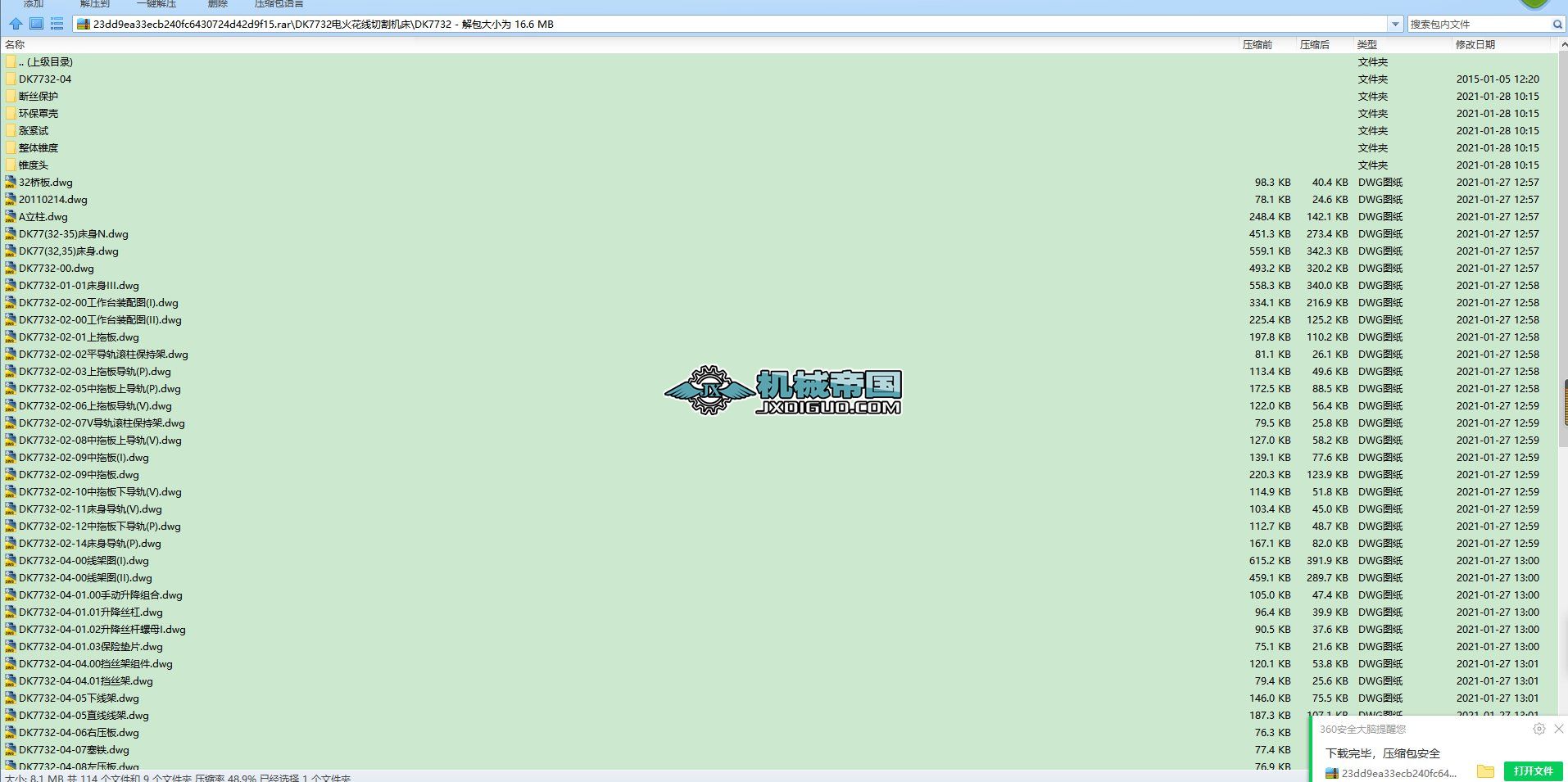Screen dimensions: 1568x782
Task: Open containing folder icon in download popup
Action: tap(1485, 771)
